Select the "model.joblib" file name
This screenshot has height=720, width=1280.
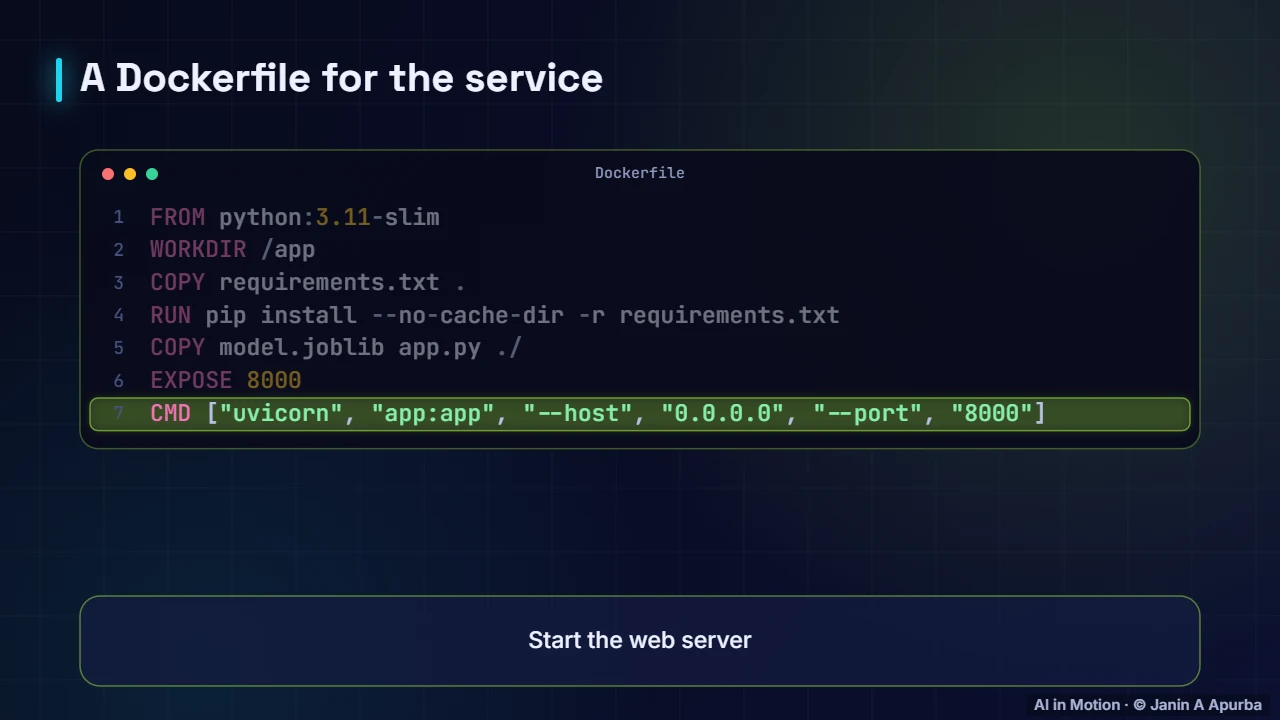click(302, 348)
